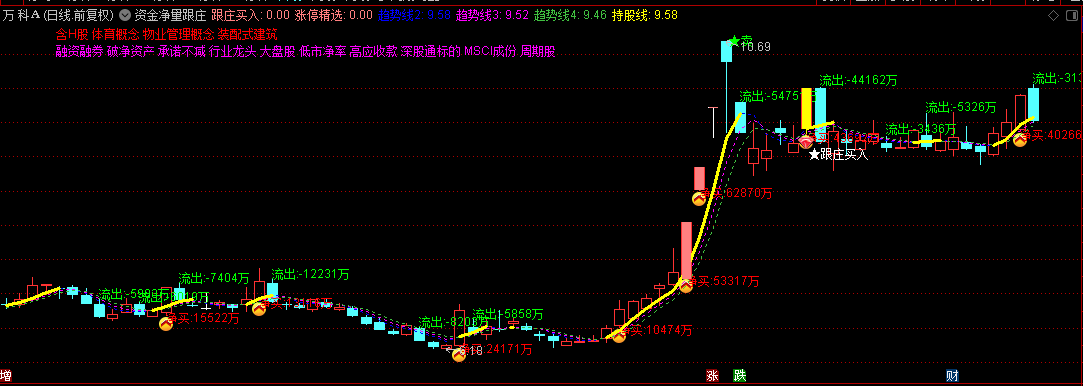Click the 流出:-5858万 outflow label
This screenshot has height=386, width=1083.
[508, 314]
